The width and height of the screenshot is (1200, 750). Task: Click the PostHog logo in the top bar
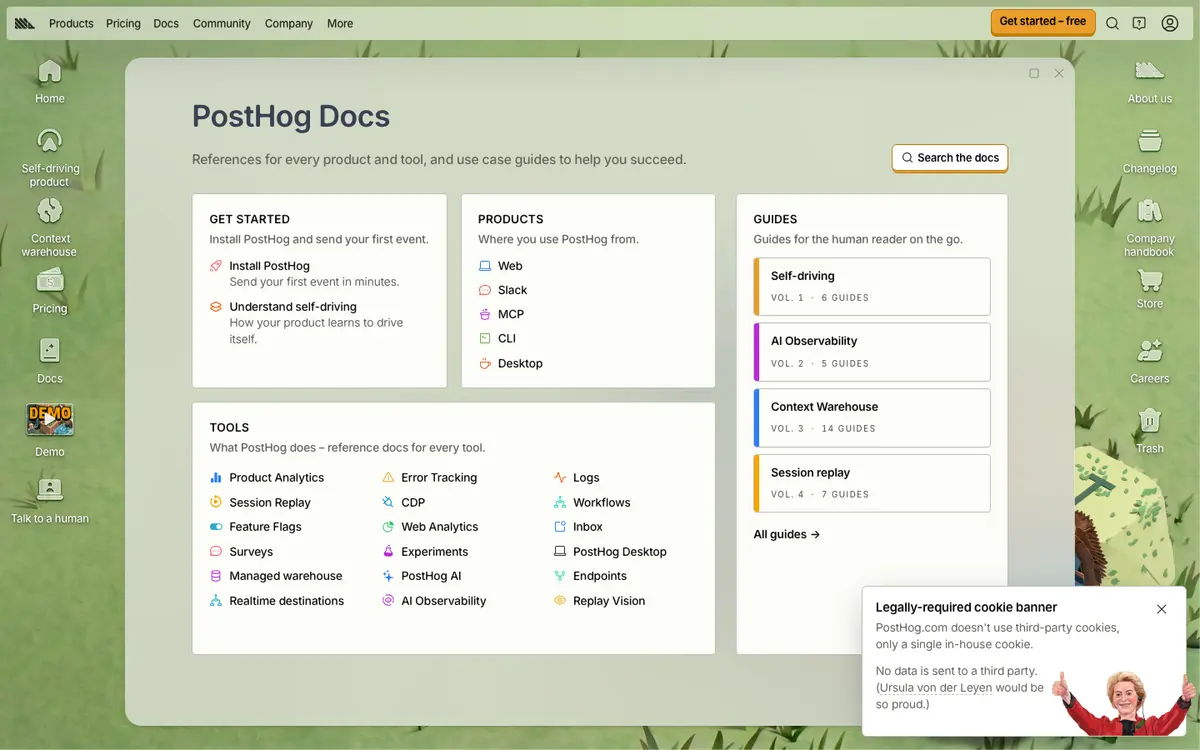click(25, 23)
